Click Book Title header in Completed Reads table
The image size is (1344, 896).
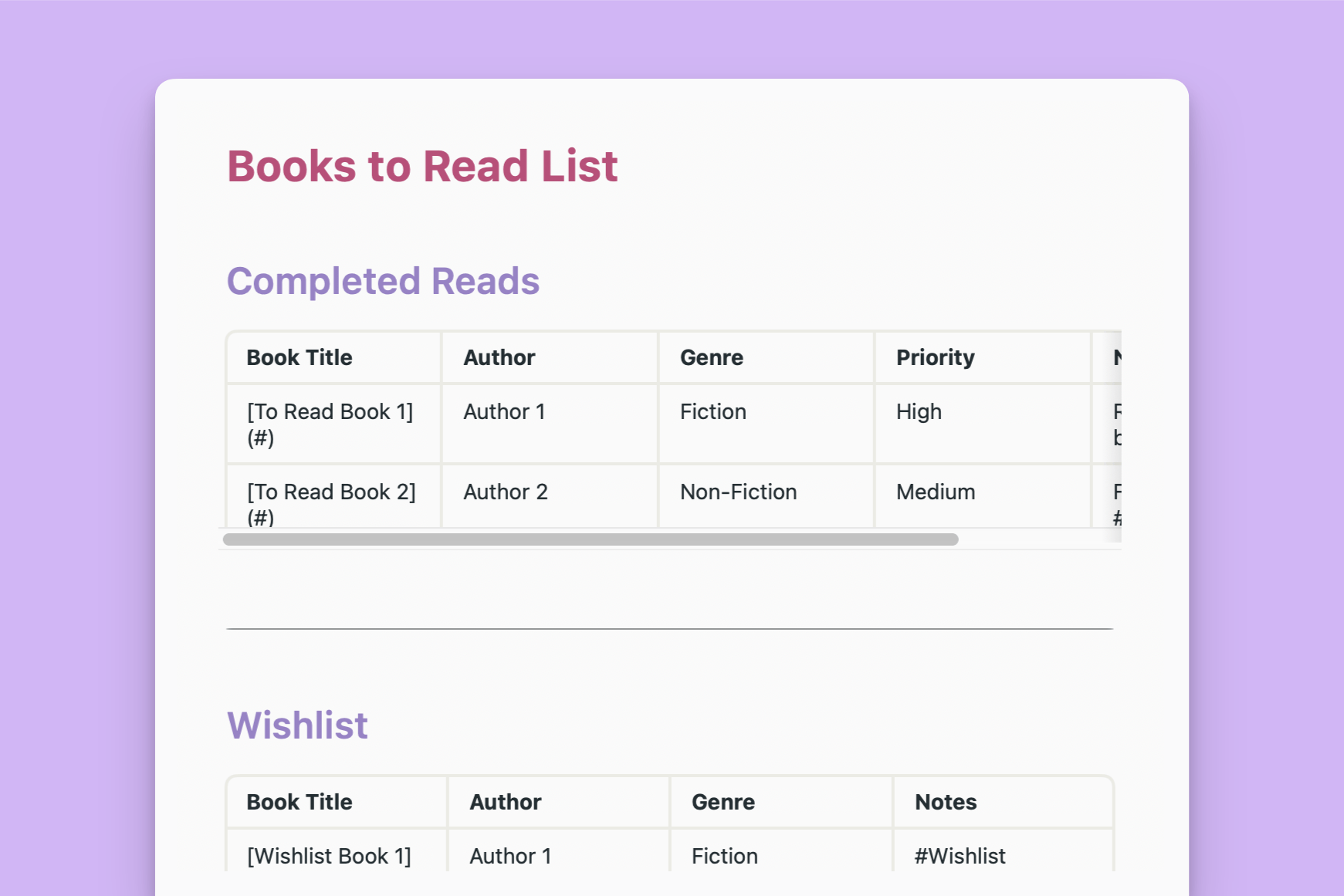tap(300, 357)
